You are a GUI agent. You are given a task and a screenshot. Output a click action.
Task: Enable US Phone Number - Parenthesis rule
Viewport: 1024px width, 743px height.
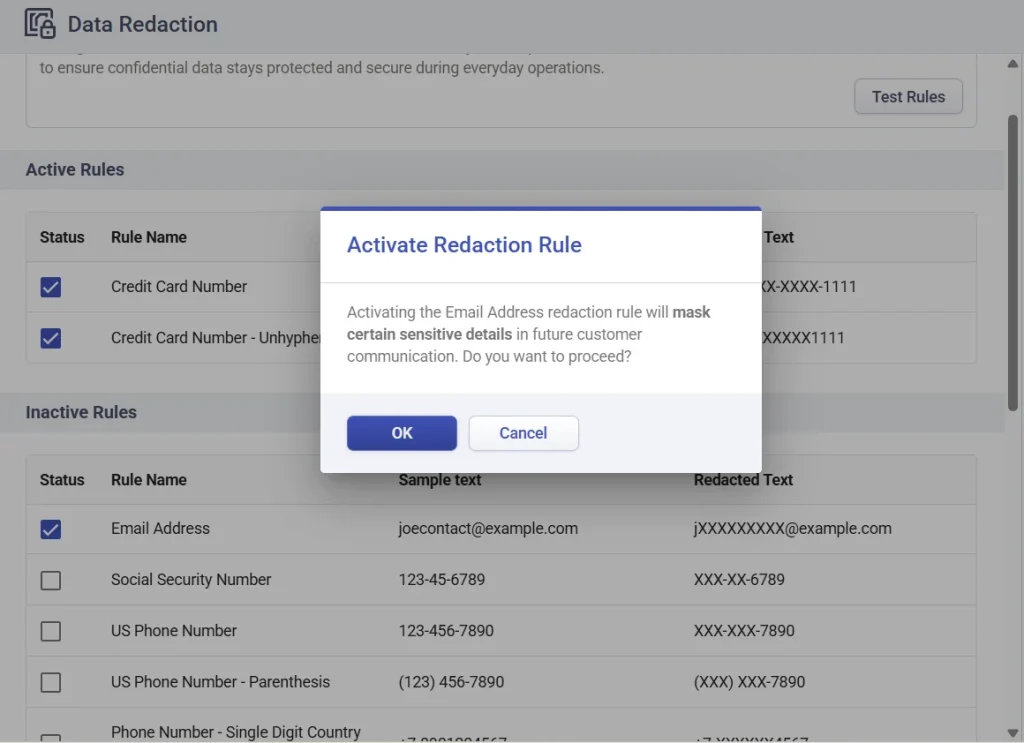coord(51,682)
